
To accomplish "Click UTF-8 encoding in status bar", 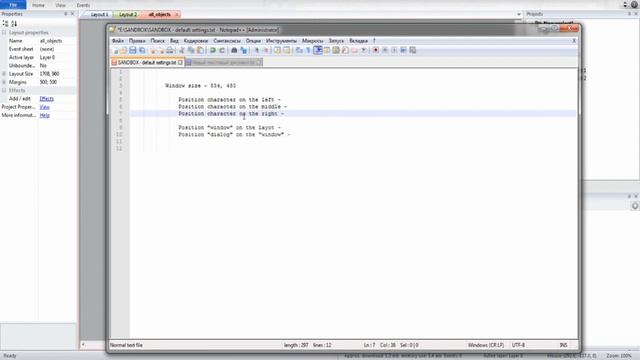I will [x=518, y=345].
